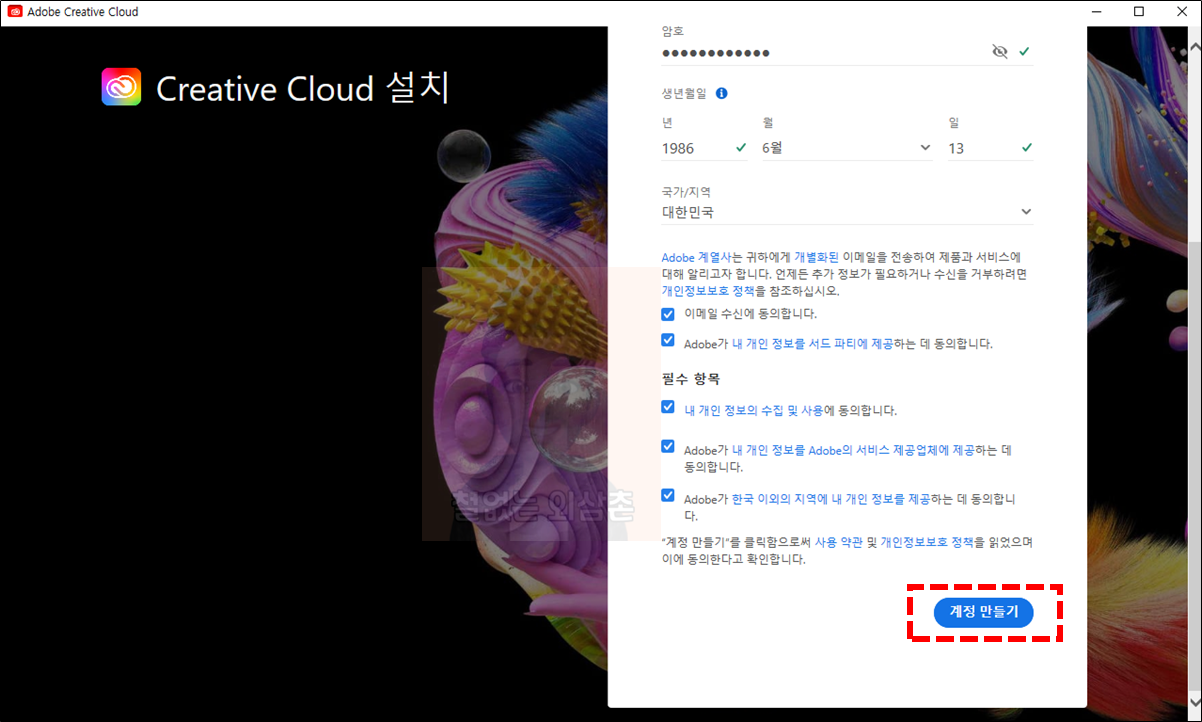
Task: Click the 필수 항목 heading text
Action: [690, 379]
